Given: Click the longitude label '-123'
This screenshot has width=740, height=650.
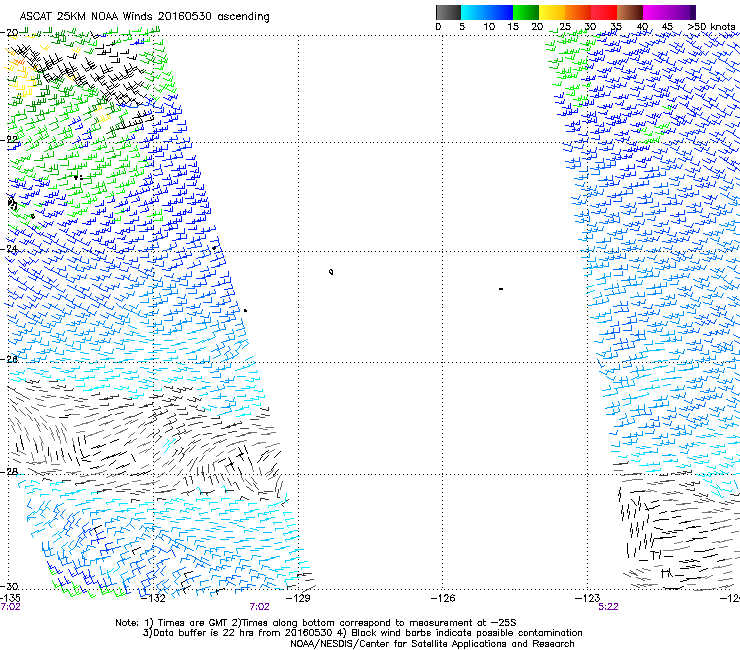Looking at the screenshot, I should click(x=588, y=598).
